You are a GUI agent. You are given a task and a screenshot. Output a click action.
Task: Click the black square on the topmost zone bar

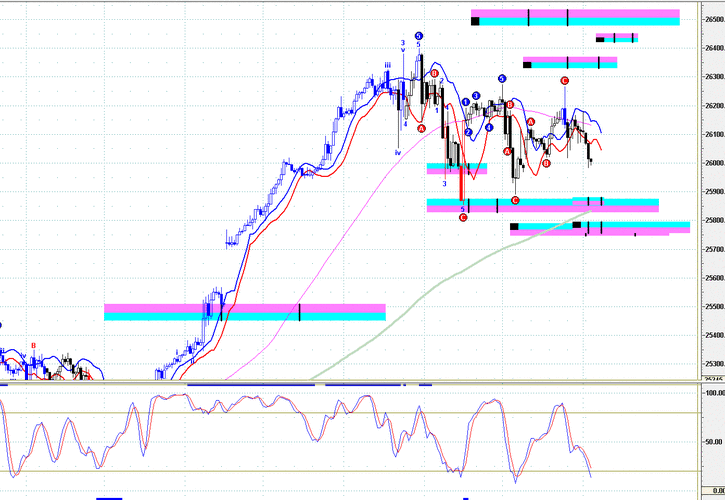tap(475, 19)
